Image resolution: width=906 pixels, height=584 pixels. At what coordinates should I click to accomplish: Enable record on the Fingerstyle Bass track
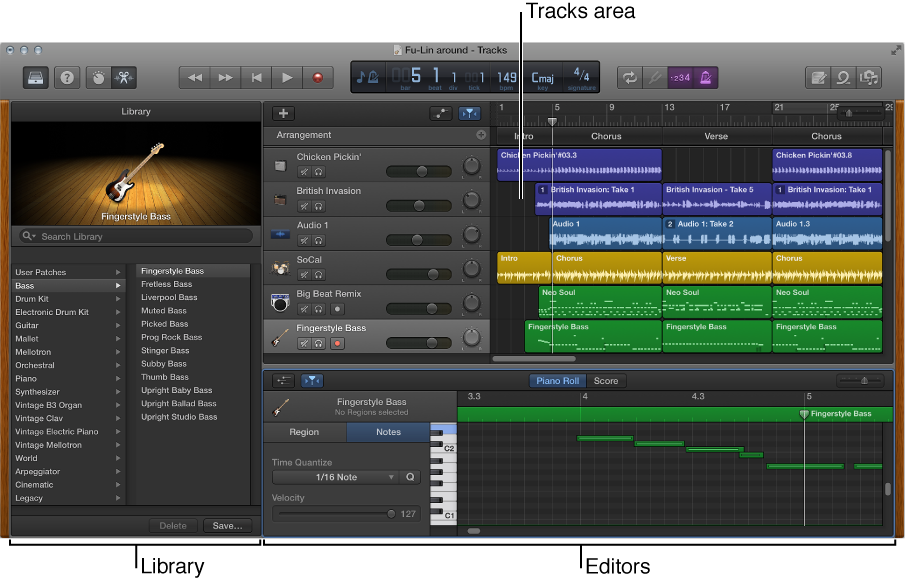click(x=338, y=343)
